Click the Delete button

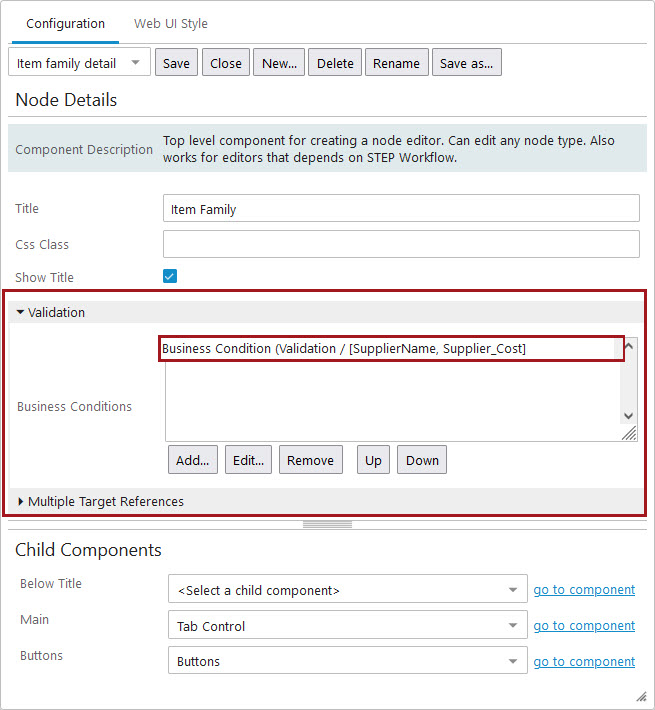[335, 63]
